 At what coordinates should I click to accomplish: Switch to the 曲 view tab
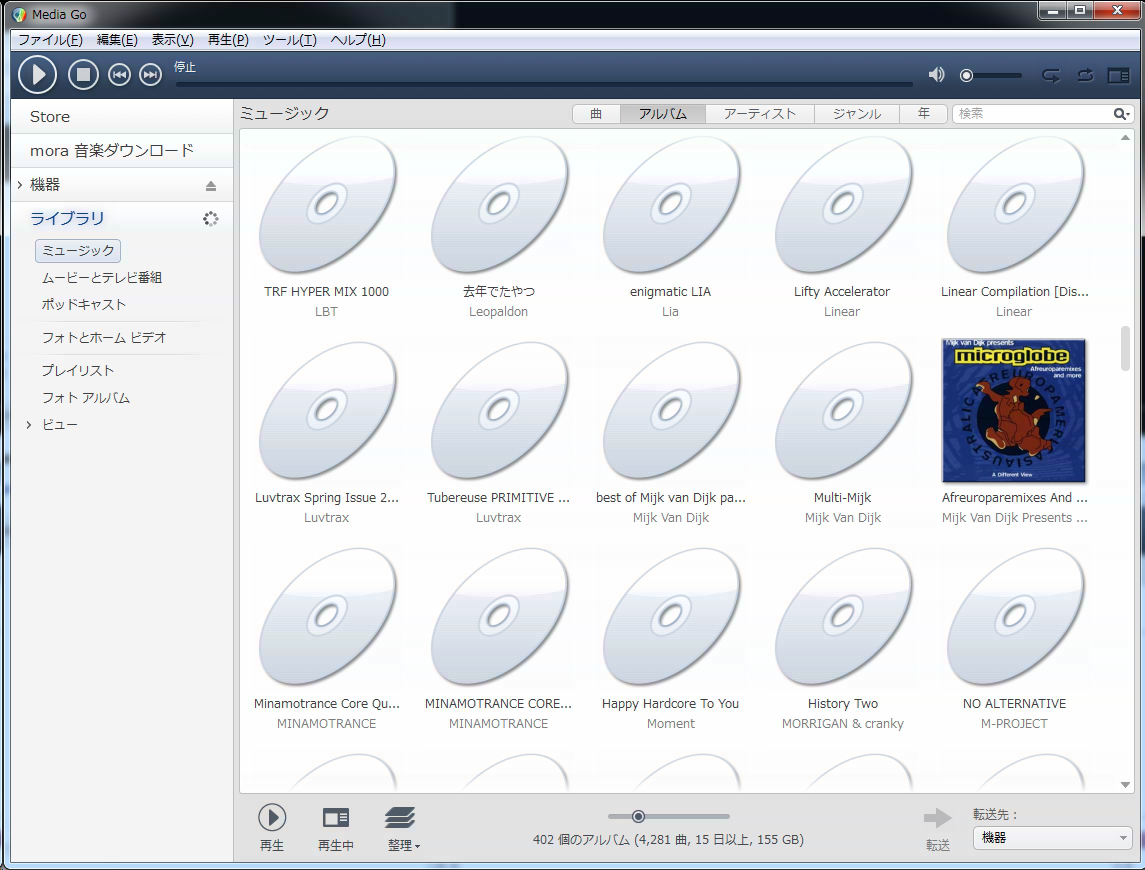[x=596, y=113]
